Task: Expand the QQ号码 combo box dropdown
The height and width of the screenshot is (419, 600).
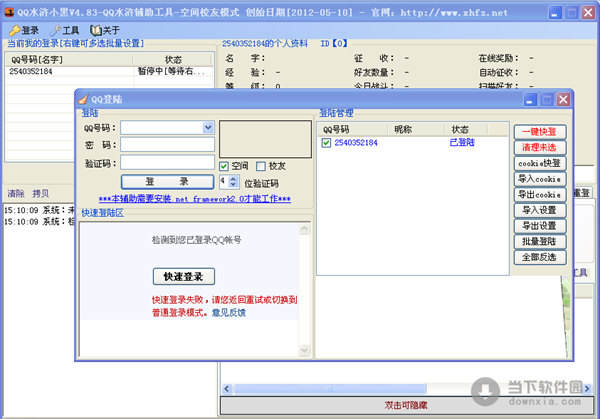Action: [208, 127]
